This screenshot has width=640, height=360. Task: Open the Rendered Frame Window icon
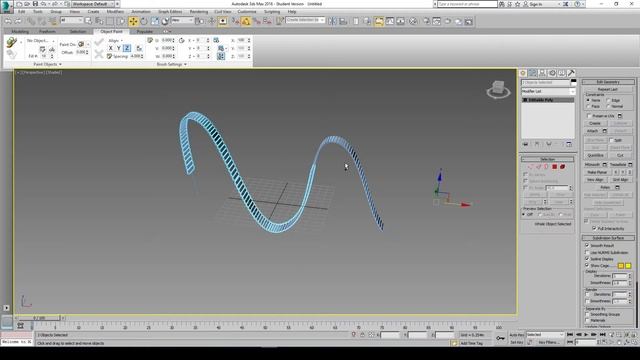pos(436,21)
